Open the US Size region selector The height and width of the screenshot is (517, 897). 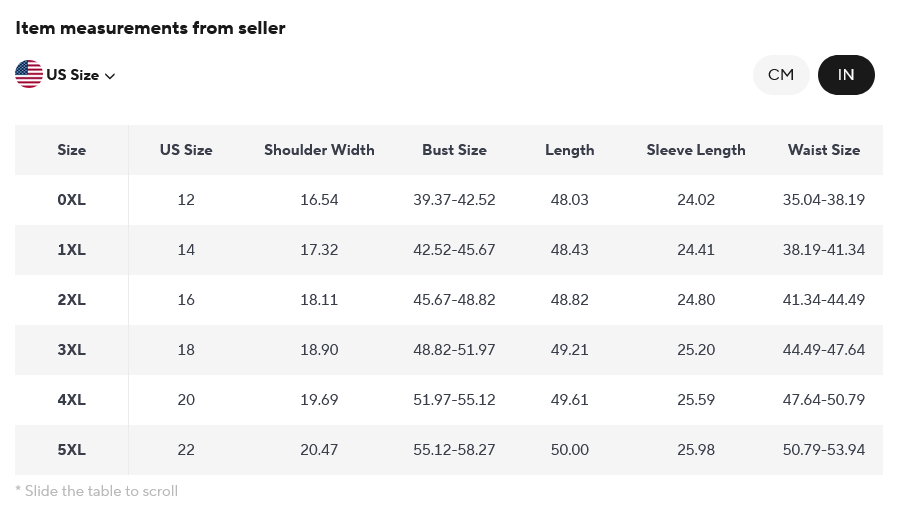click(72, 75)
